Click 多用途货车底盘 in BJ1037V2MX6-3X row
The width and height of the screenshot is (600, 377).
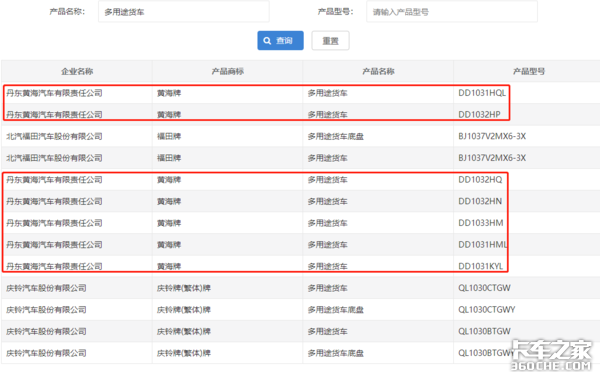click(x=336, y=136)
